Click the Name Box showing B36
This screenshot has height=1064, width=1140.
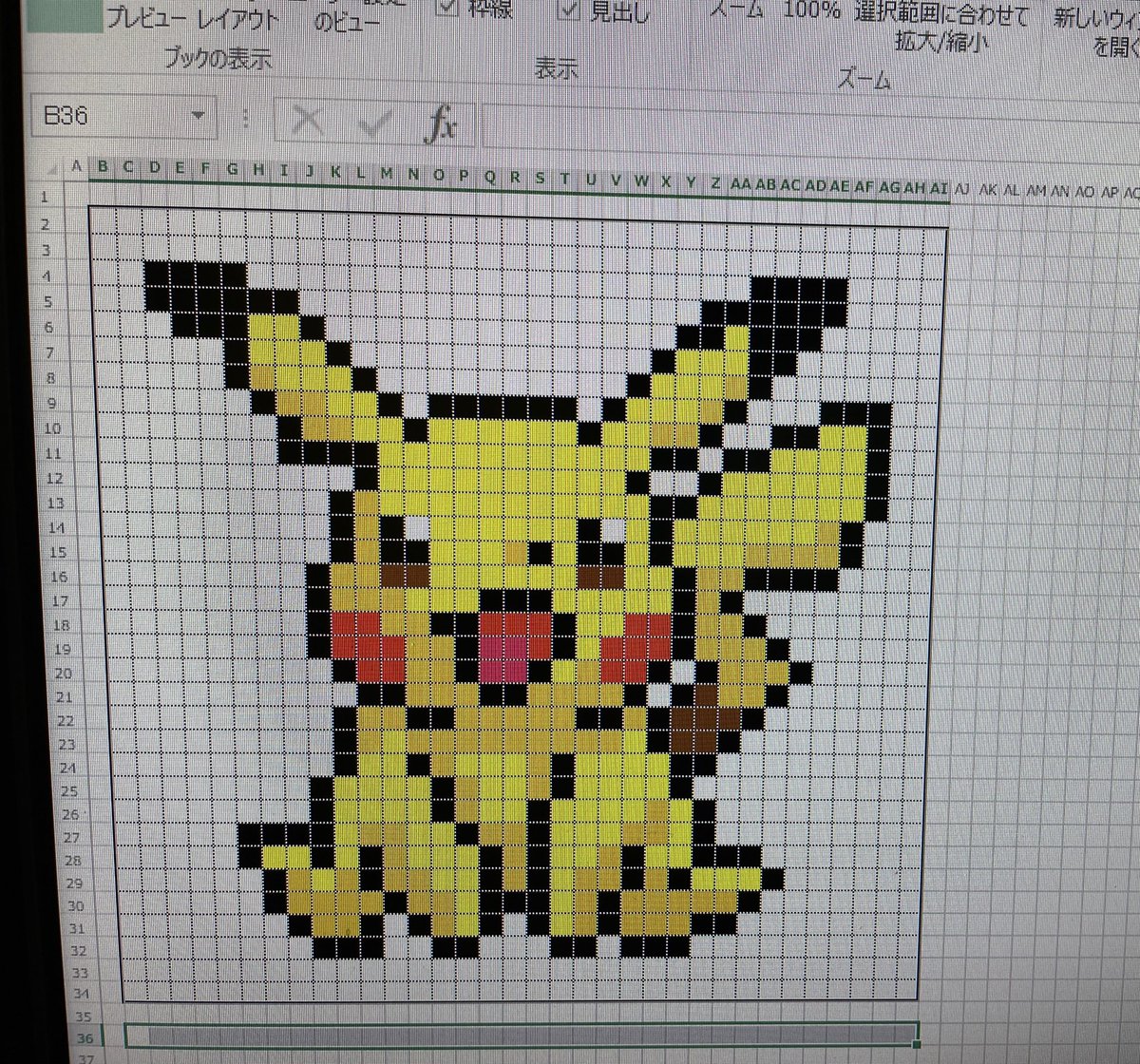[109, 116]
